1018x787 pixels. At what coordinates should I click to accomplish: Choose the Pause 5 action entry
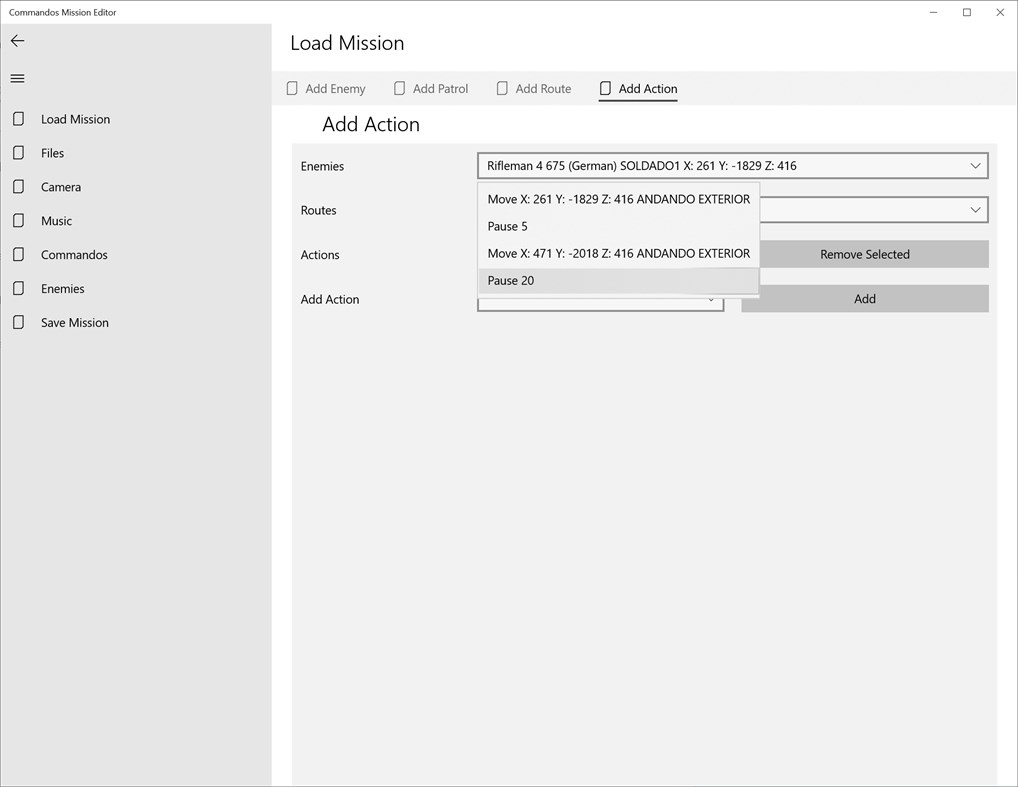click(x=619, y=227)
